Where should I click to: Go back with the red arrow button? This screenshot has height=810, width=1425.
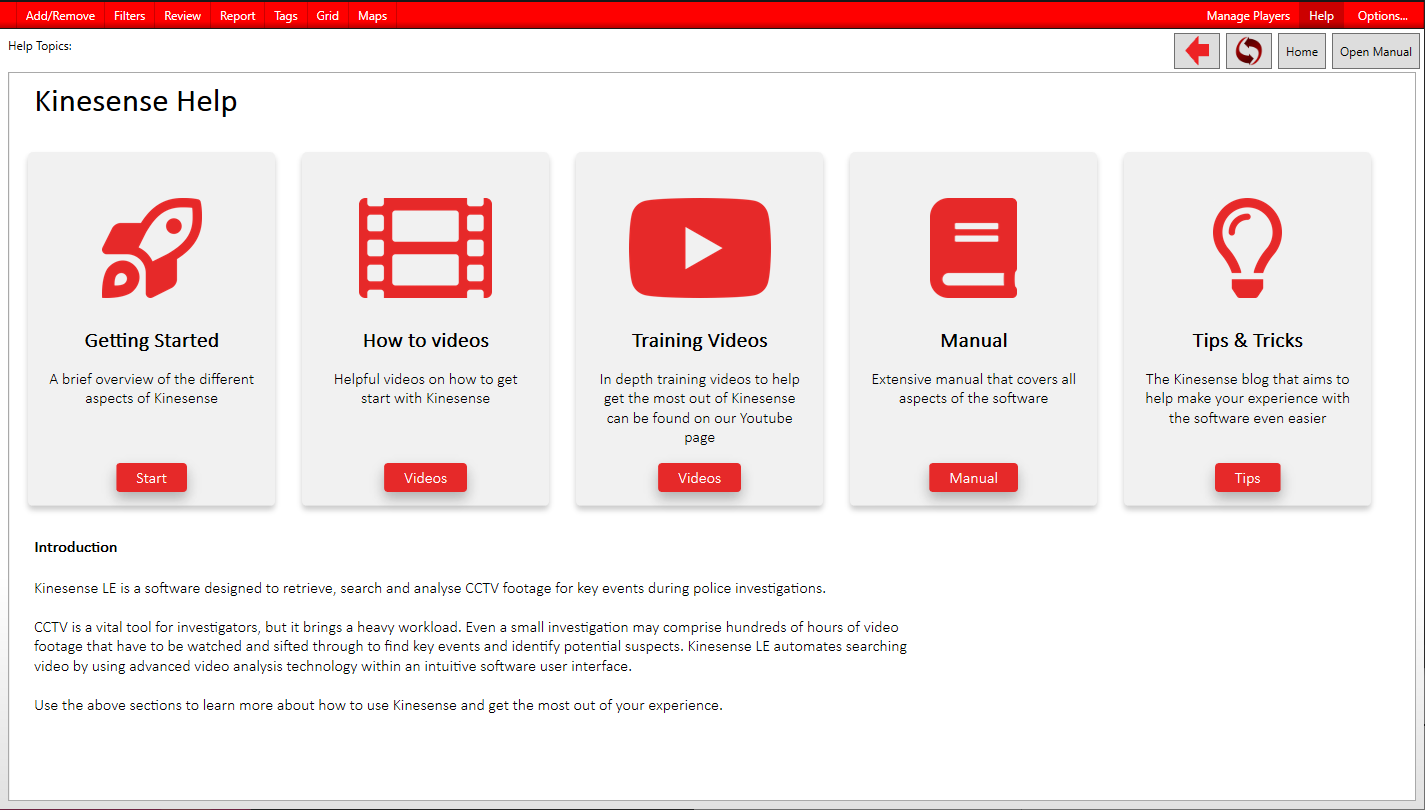tap(1197, 51)
